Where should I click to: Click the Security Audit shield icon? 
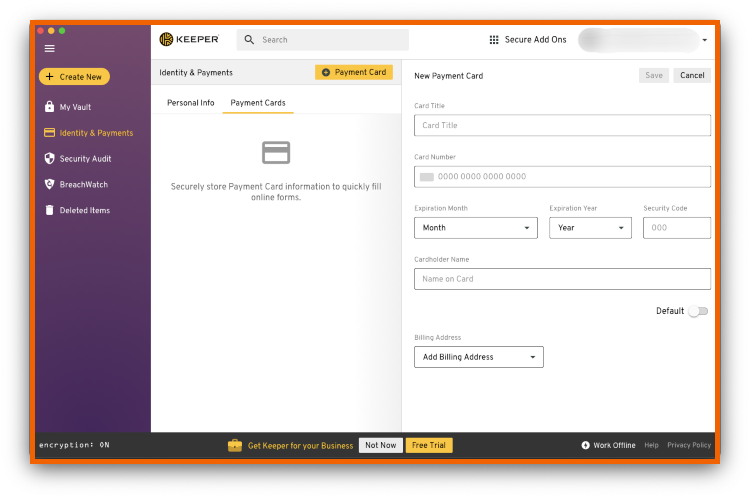coord(49,158)
